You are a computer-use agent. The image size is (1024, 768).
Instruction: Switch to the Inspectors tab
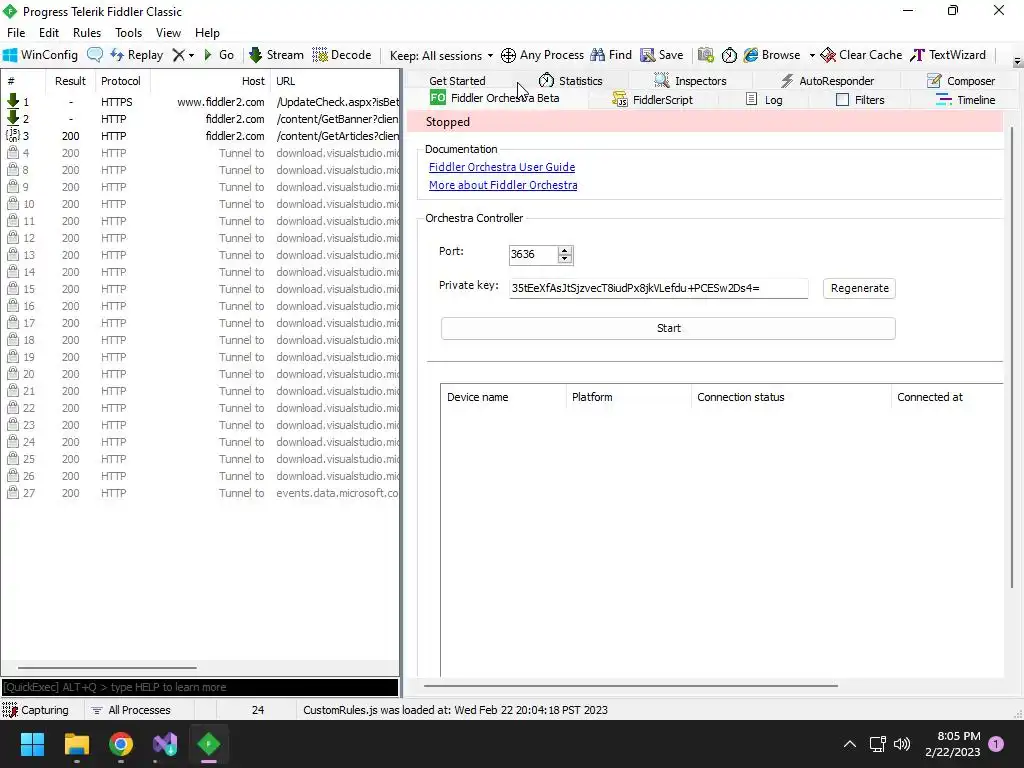click(690, 81)
